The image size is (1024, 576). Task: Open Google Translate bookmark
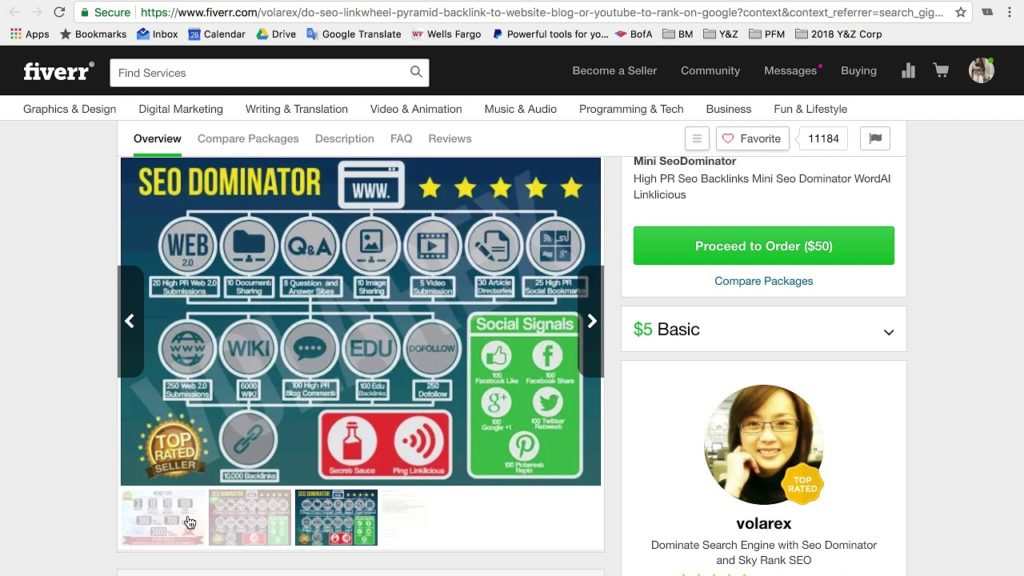coord(353,34)
